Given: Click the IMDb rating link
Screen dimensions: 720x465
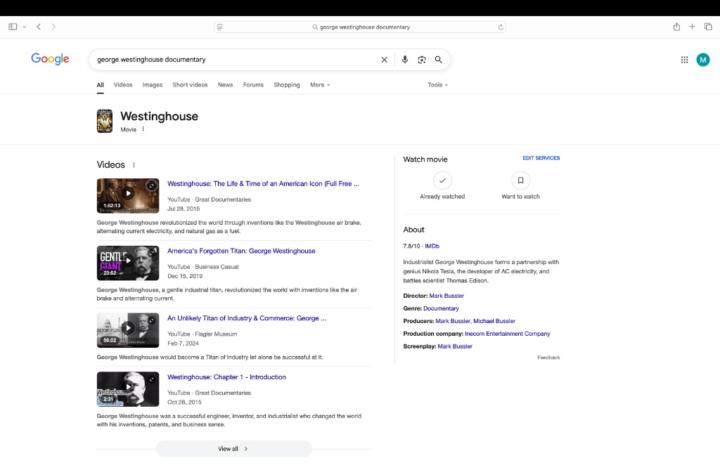Looking at the screenshot, I should (x=432, y=245).
